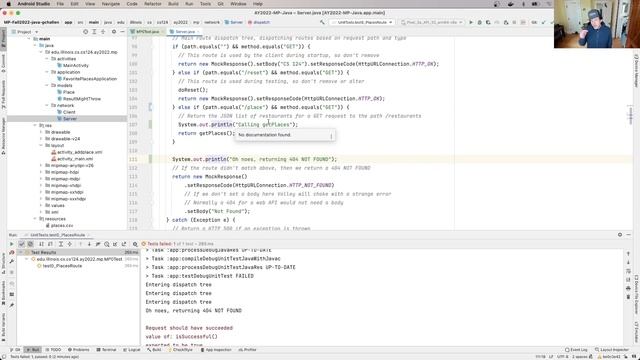Open Pixel device selector dropdown

[x=432, y=22]
